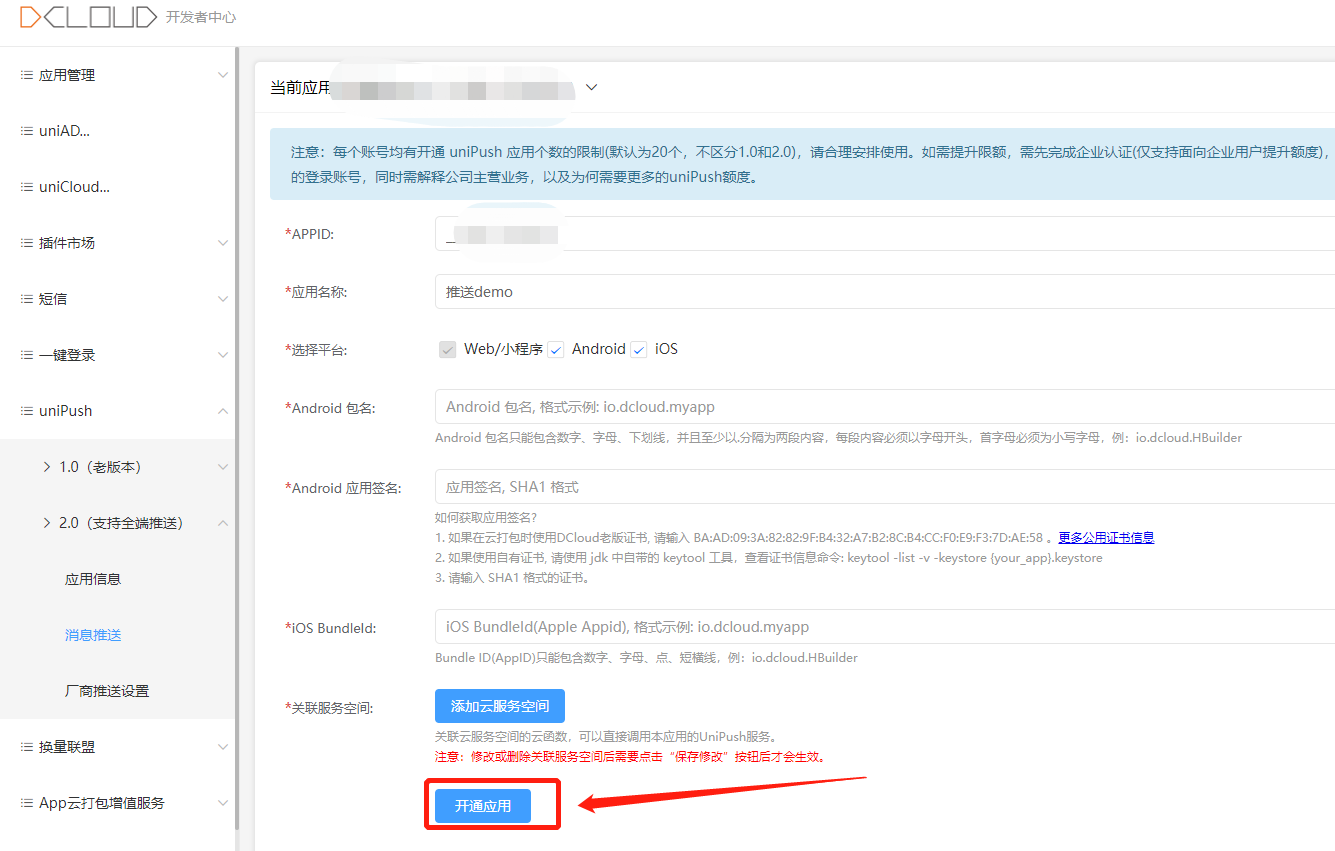Open the 当前应用 dropdown
This screenshot has height=851, width=1335.
pos(591,87)
